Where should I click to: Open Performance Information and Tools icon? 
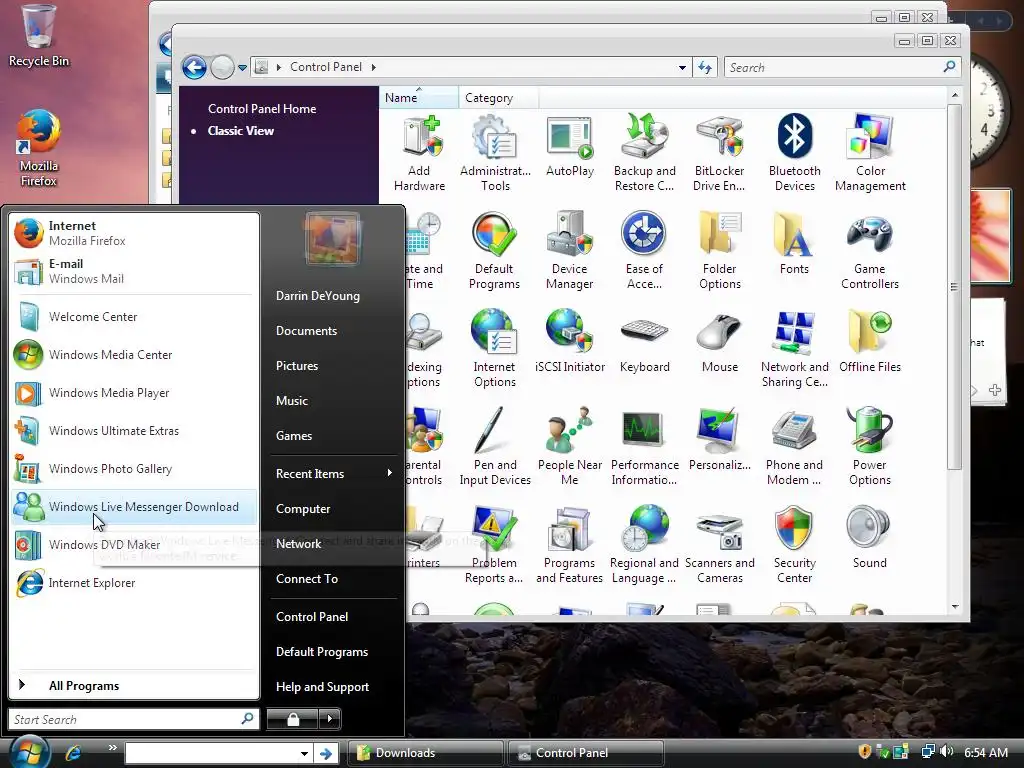pyautogui.click(x=645, y=447)
